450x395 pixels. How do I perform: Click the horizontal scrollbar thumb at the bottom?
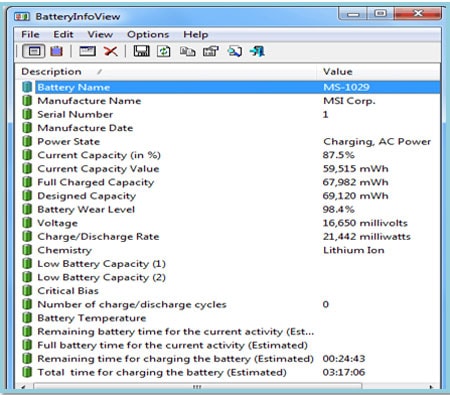click(197, 387)
